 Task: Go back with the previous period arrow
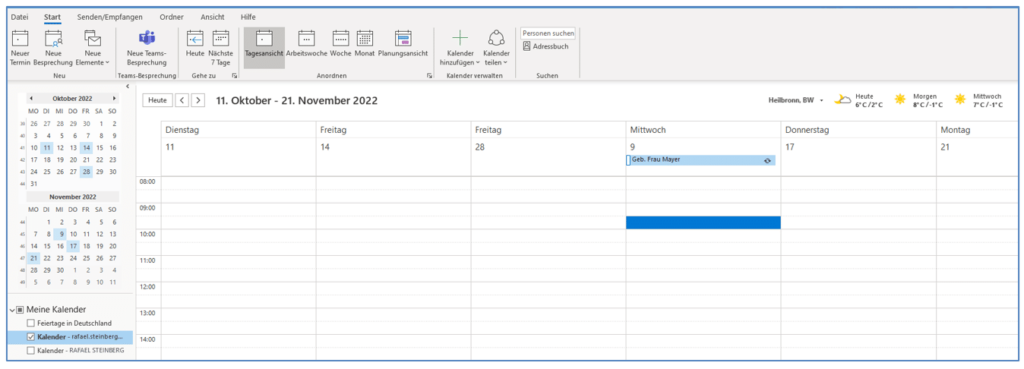pyautogui.click(x=182, y=101)
